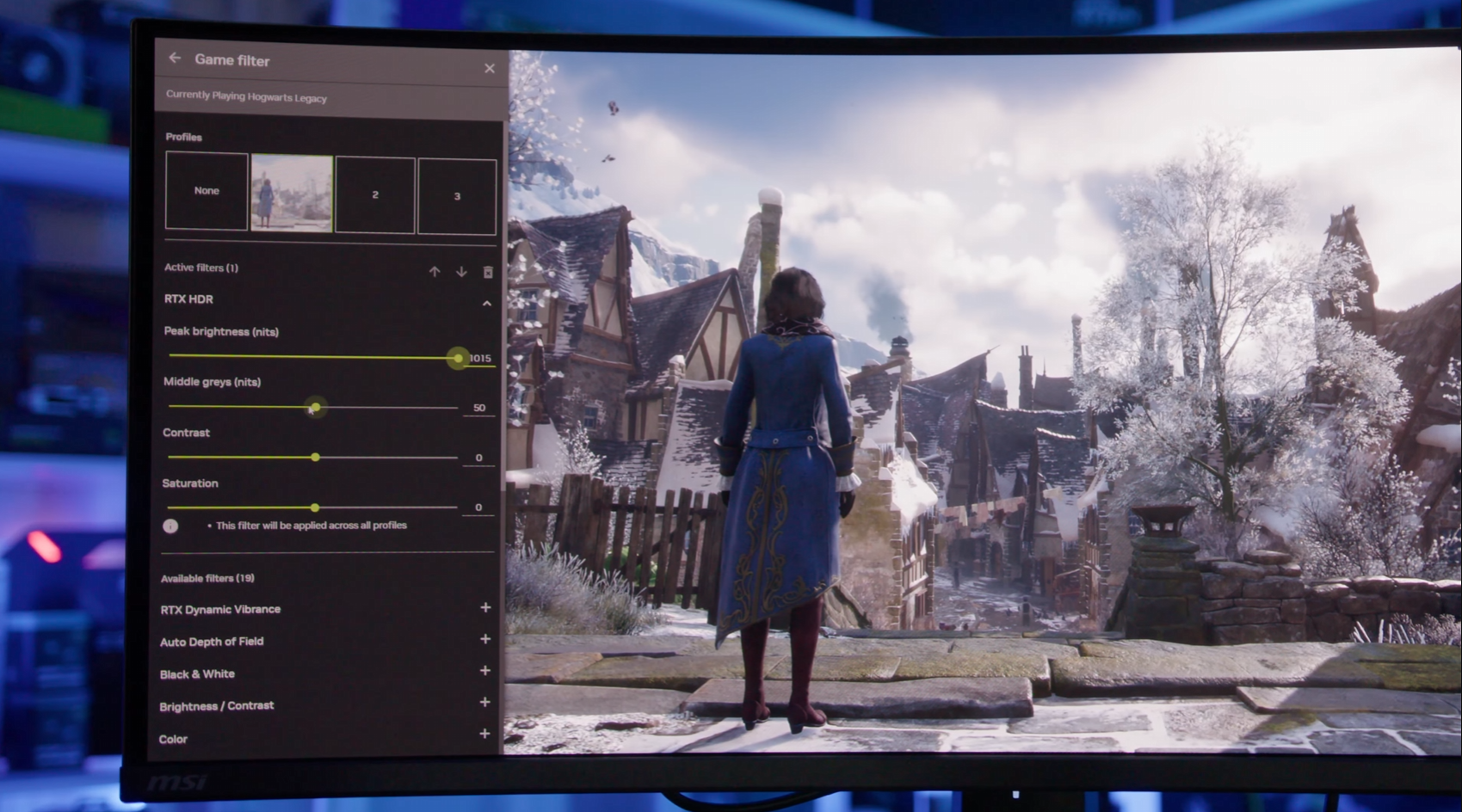This screenshot has height=812, width=1462.
Task: Click the Active filters (1) heading
Action: click(x=201, y=268)
